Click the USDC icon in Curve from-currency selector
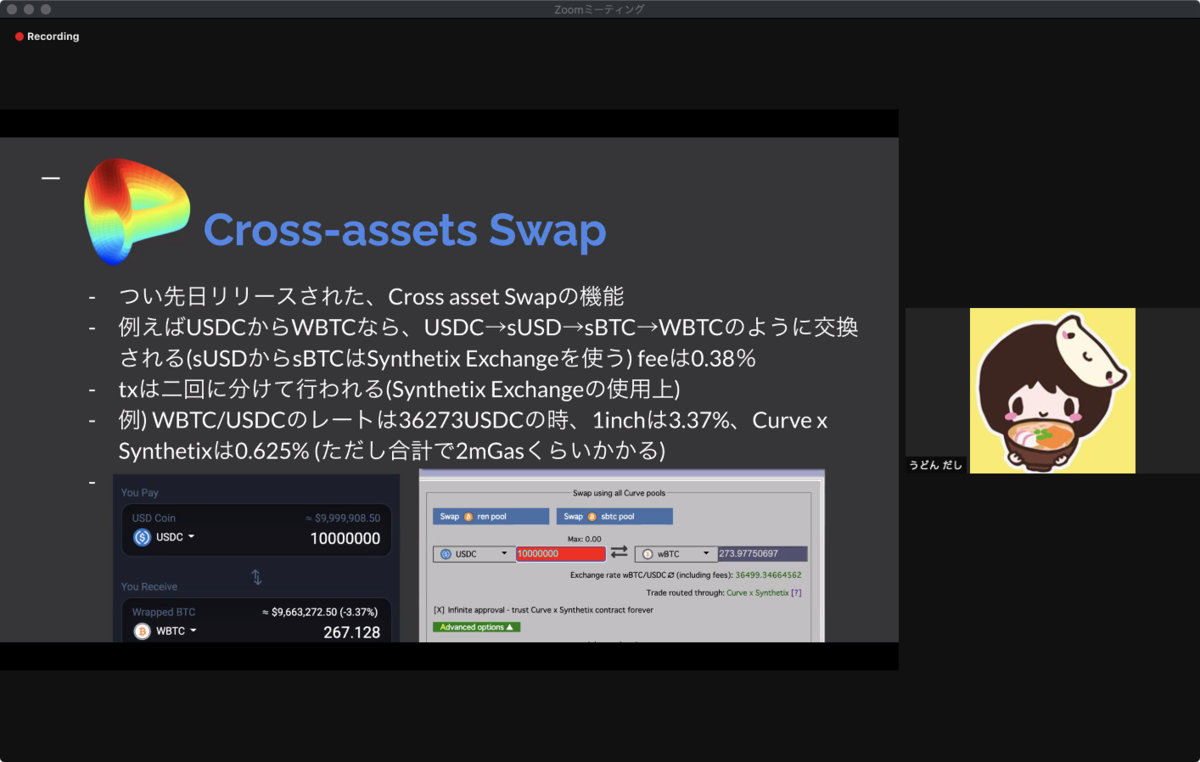 tap(445, 554)
